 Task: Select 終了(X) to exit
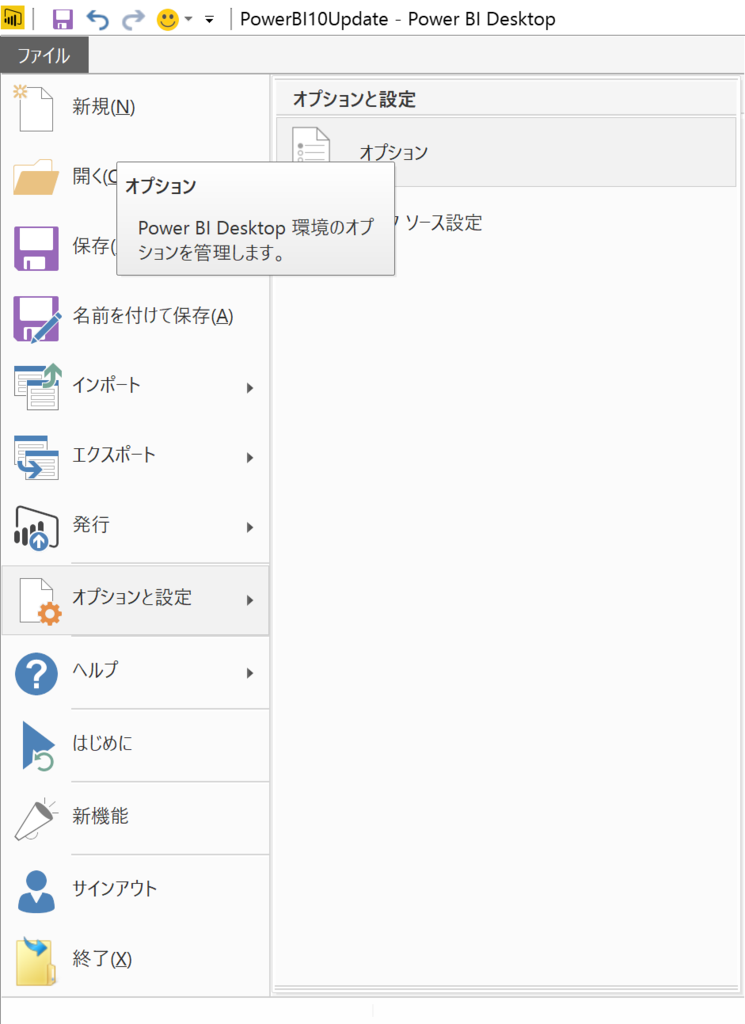pos(102,959)
